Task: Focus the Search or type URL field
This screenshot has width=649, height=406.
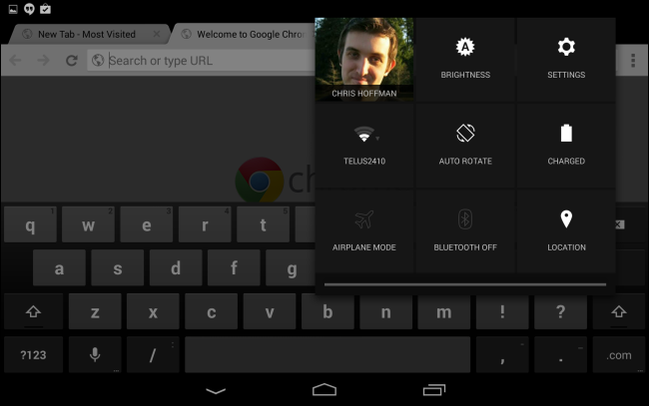Action: [x=201, y=60]
